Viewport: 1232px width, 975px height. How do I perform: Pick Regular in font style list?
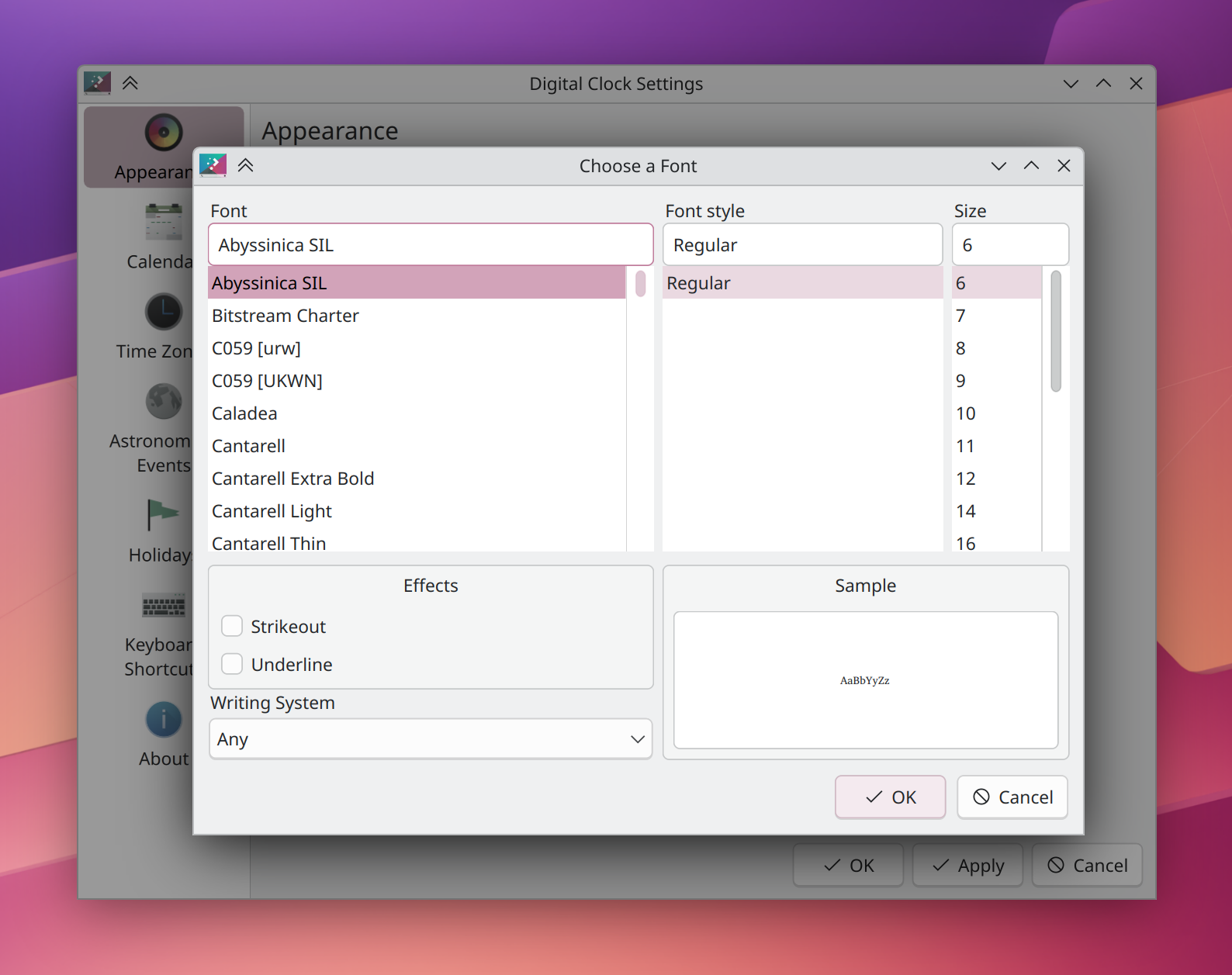pyautogui.click(x=698, y=283)
